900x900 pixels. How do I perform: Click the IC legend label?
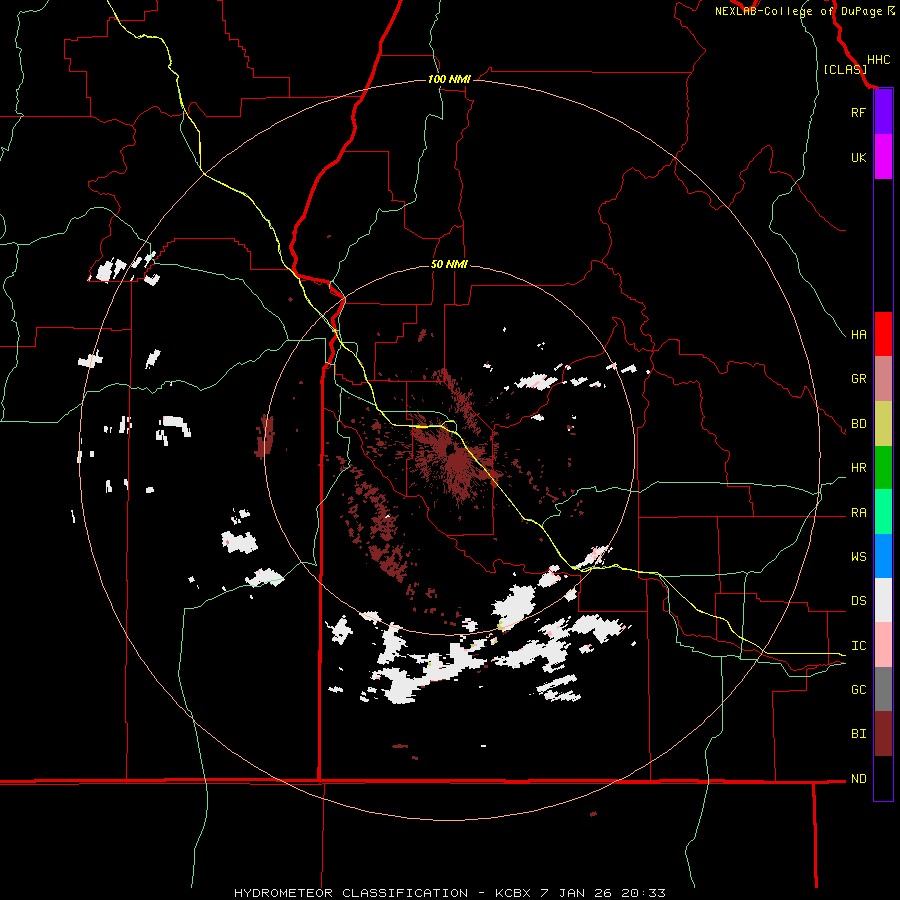[x=858, y=646]
